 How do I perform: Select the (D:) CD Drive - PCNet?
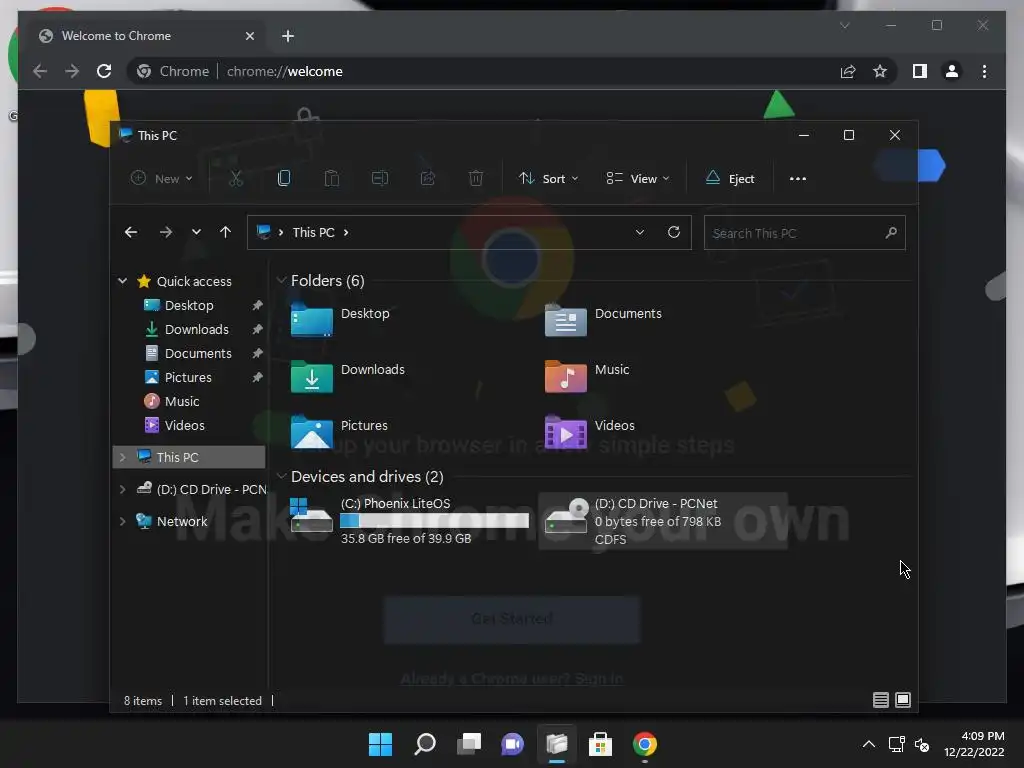click(x=663, y=521)
